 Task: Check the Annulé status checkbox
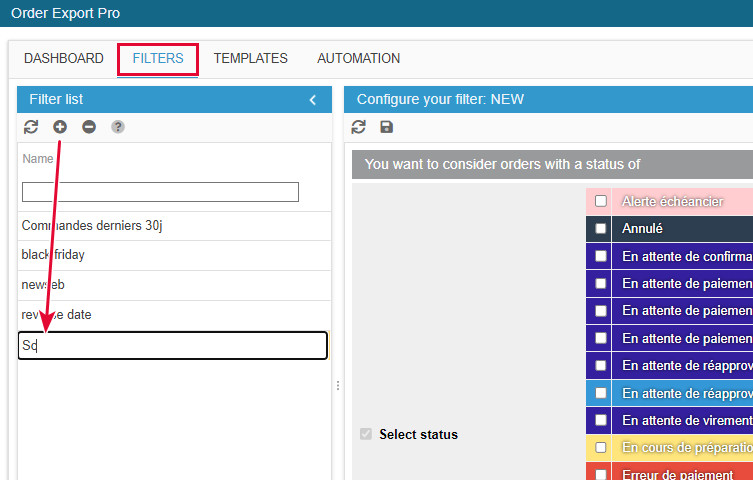click(601, 228)
